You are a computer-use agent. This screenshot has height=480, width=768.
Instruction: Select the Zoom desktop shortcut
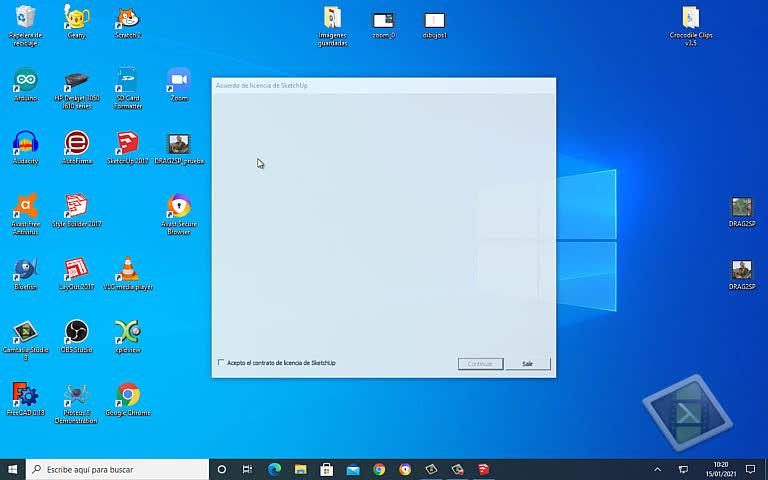[179, 81]
